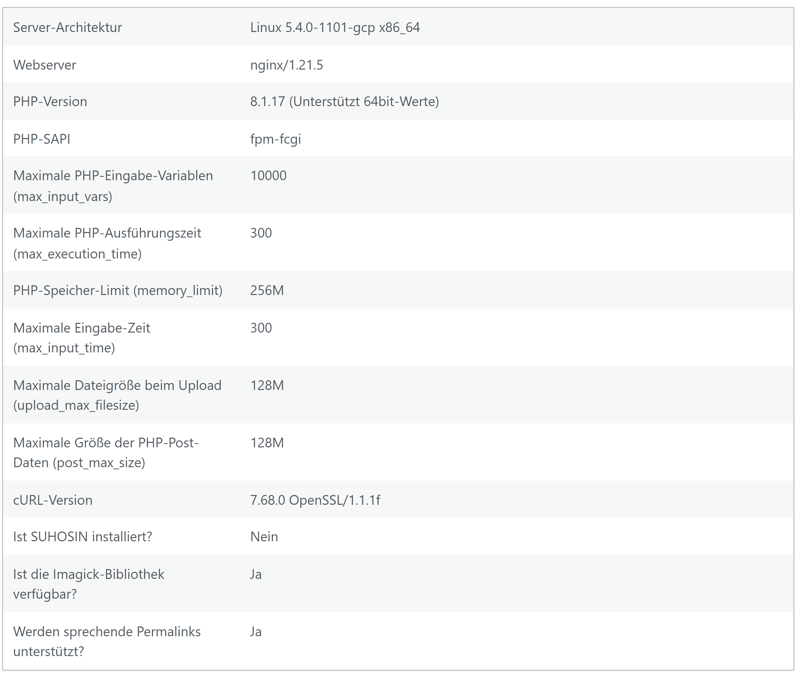Click the max_execution_time value 300
This screenshot has height=678, width=800.
point(261,233)
